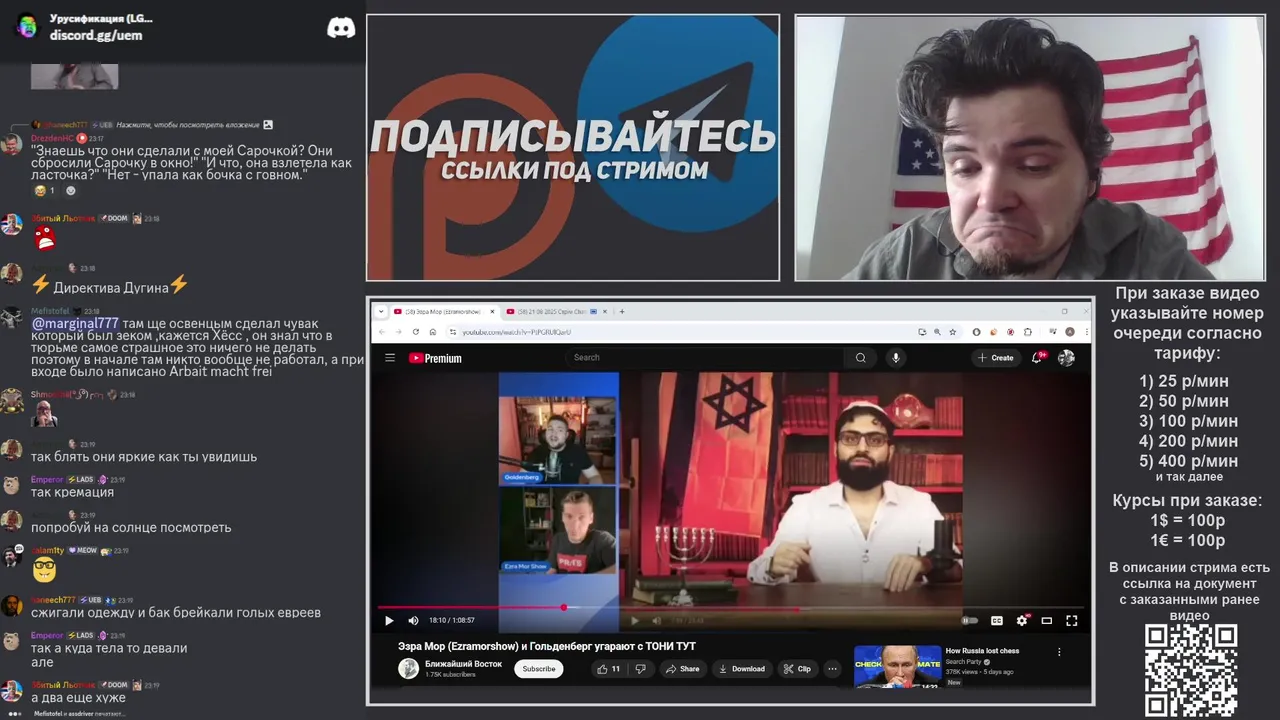Click the Урусификация server icon
Screen dimensions: 1280x720
27,27
